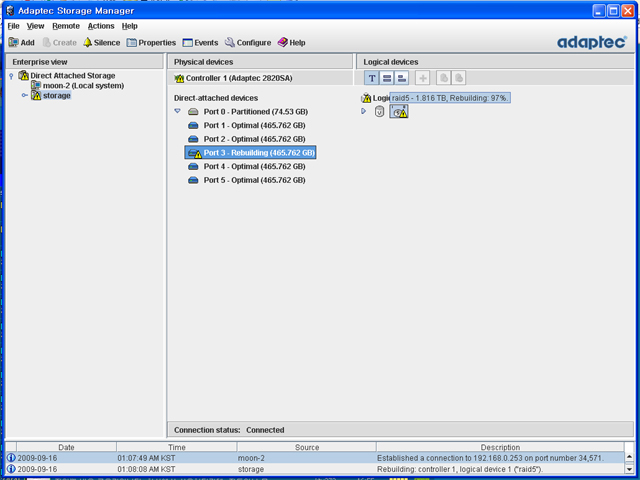640x480 pixels.
Task: Click the Description column header
Action: pos(500,447)
